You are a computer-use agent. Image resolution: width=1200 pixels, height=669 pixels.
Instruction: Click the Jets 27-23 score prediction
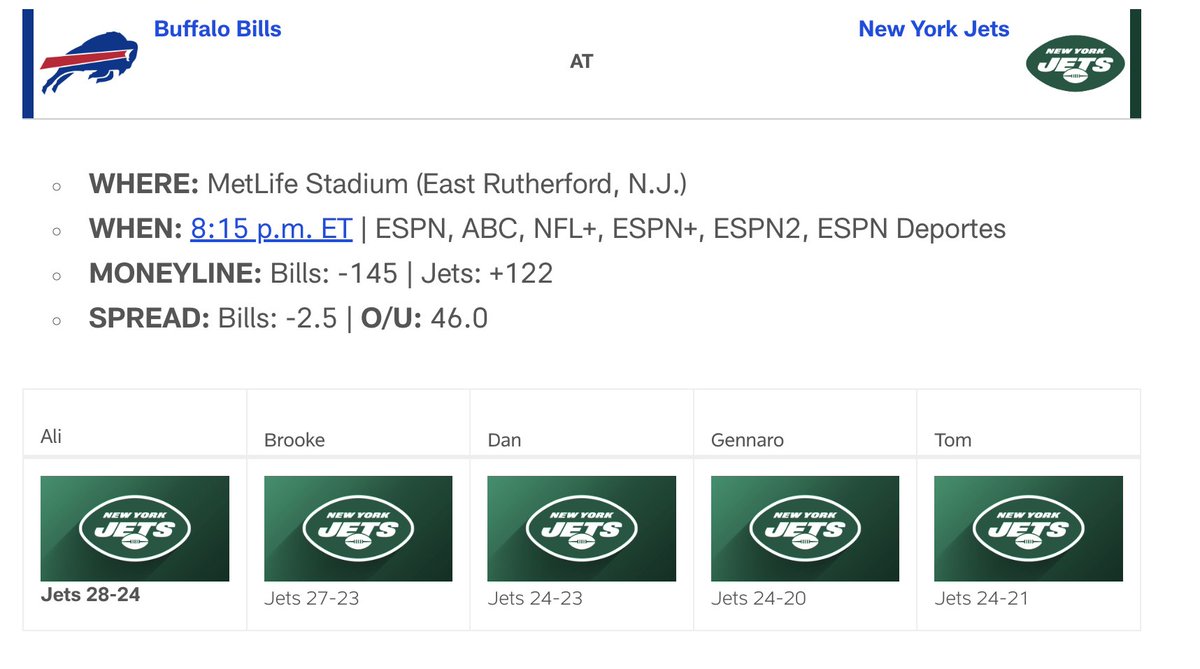tap(312, 599)
